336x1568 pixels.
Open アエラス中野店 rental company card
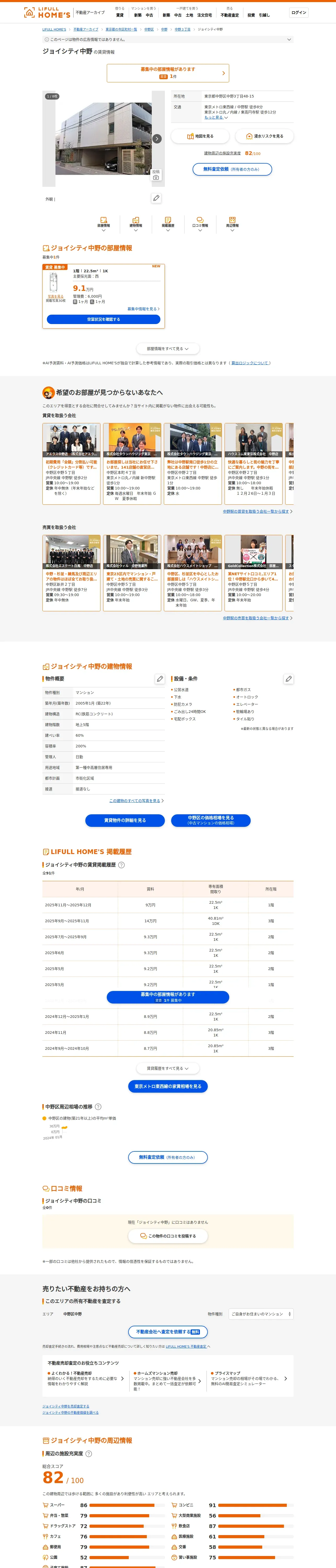point(71,464)
